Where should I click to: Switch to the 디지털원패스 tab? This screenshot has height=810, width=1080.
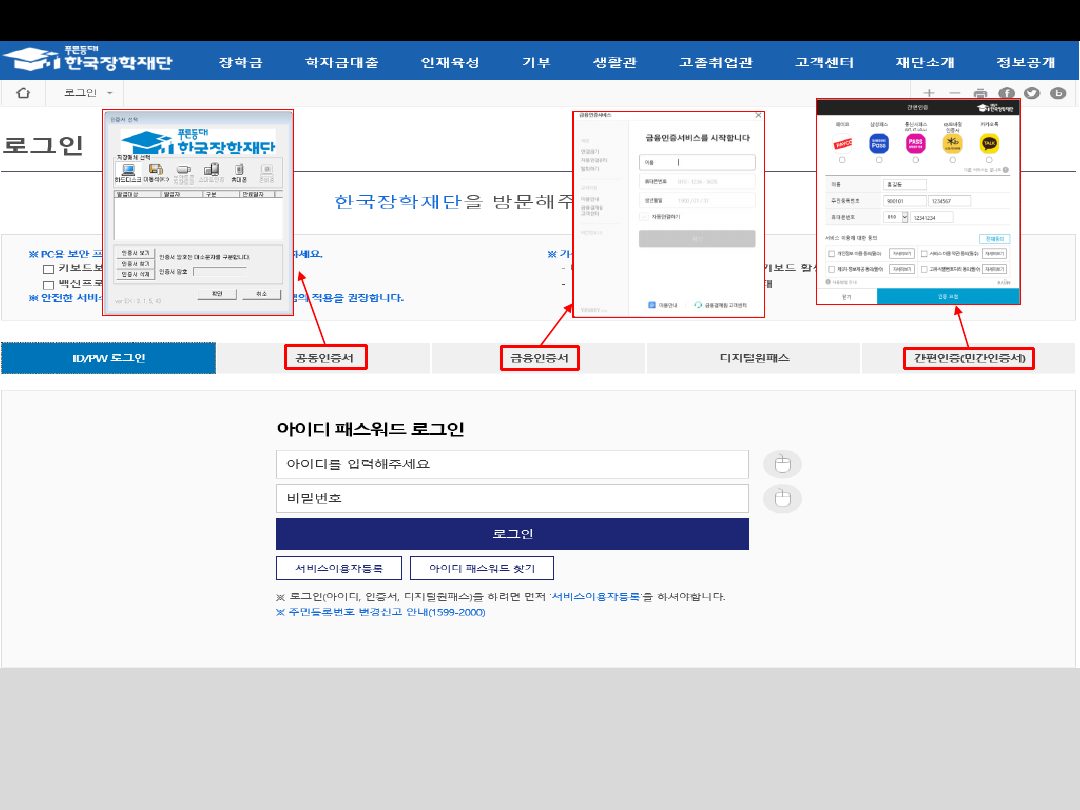pyautogui.click(x=754, y=358)
